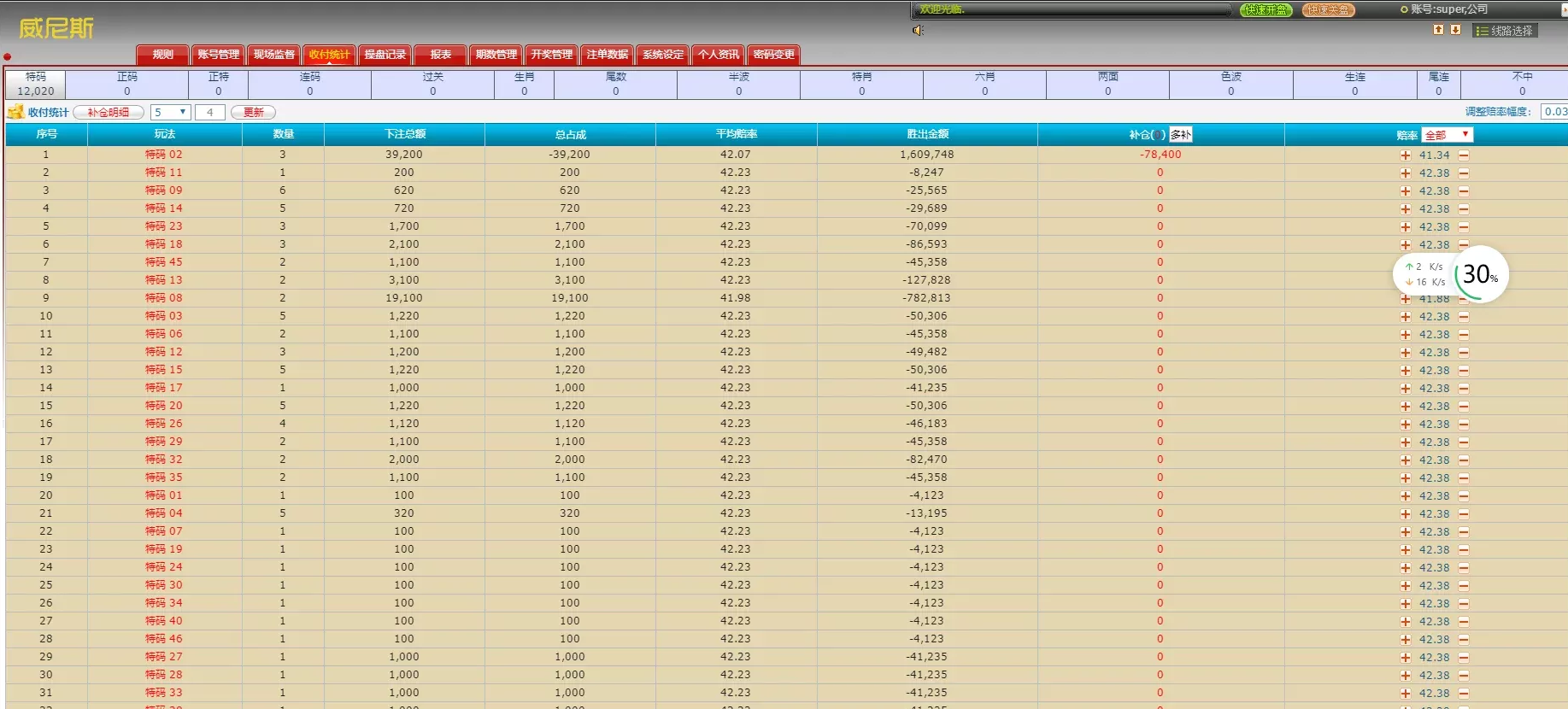Open the 线路选择 line selector
1568x709 pixels.
1505,31
